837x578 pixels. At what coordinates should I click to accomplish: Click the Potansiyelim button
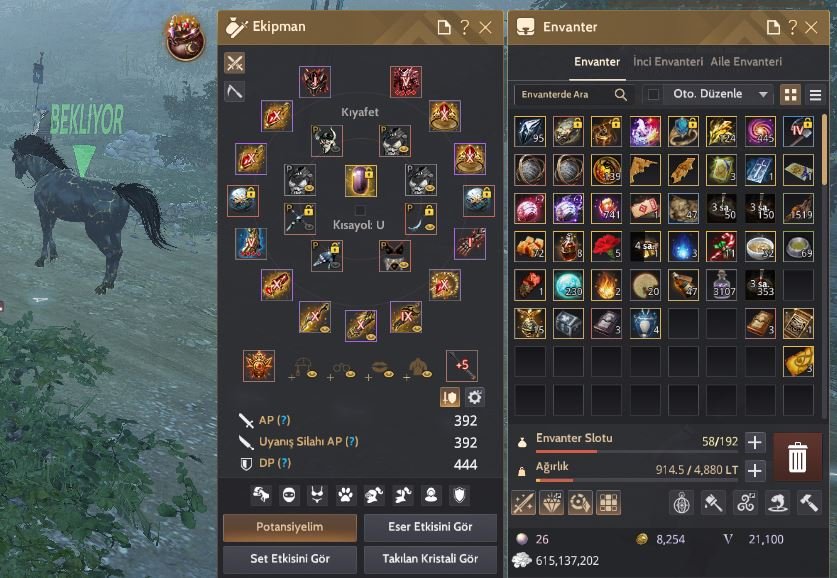tap(290, 527)
